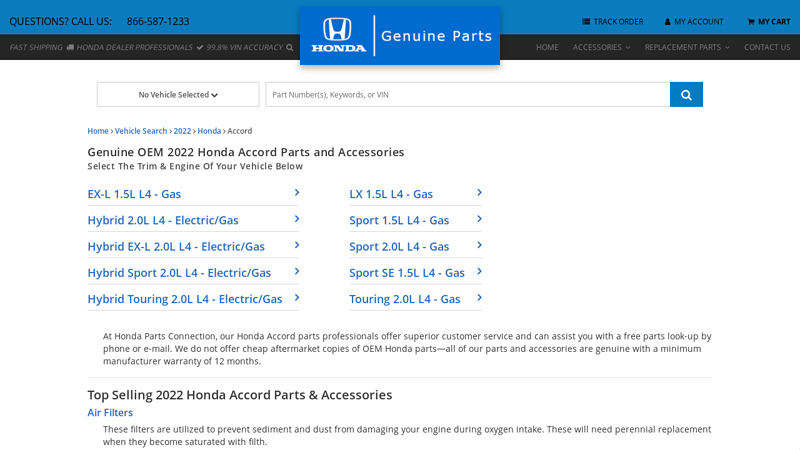Click chevron next to Sport 2.0L L4 - Gas
Image resolution: width=800 pixels, height=450 pixels.
tap(479, 245)
